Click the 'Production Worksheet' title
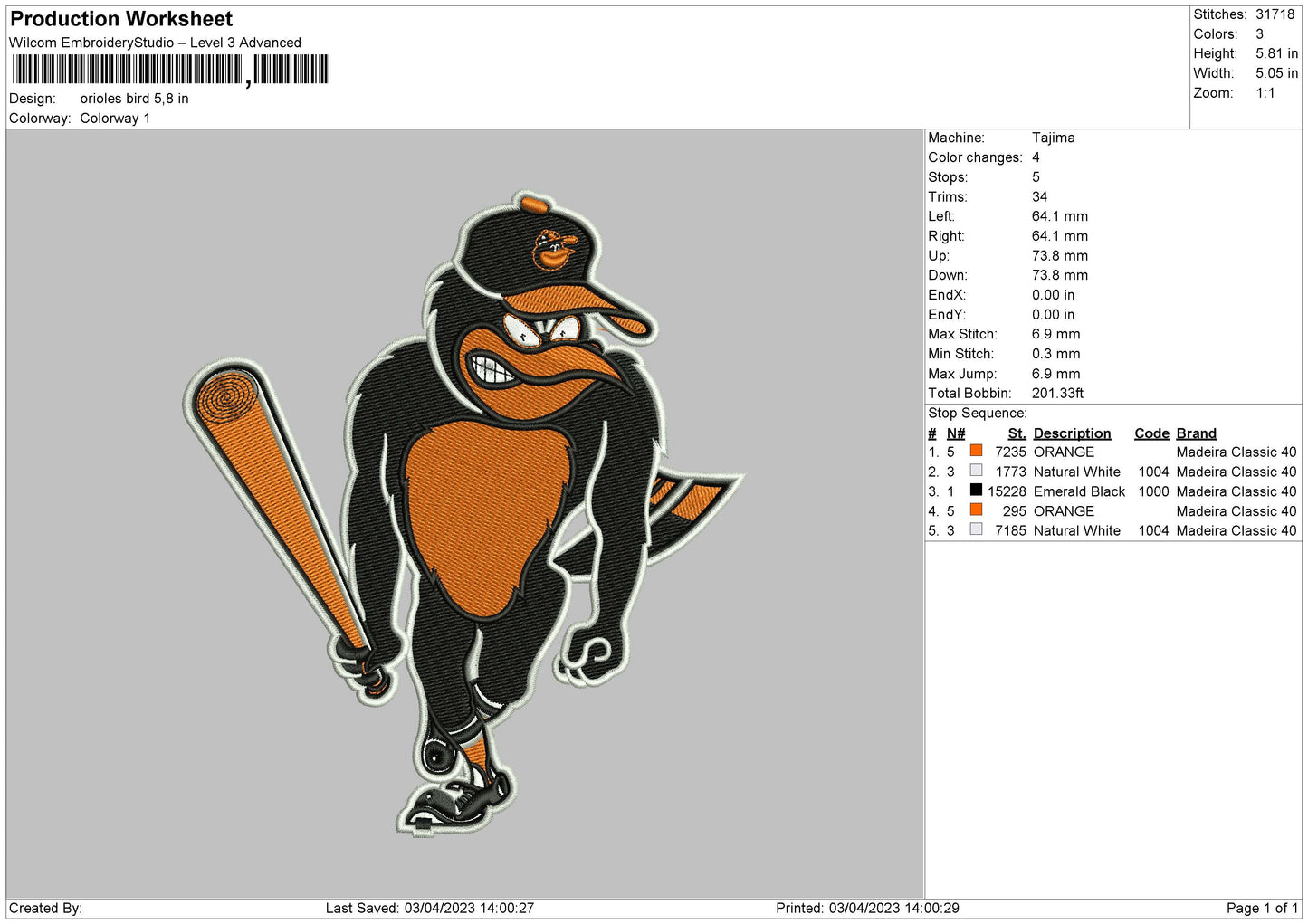The image size is (1308, 924). click(121, 19)
